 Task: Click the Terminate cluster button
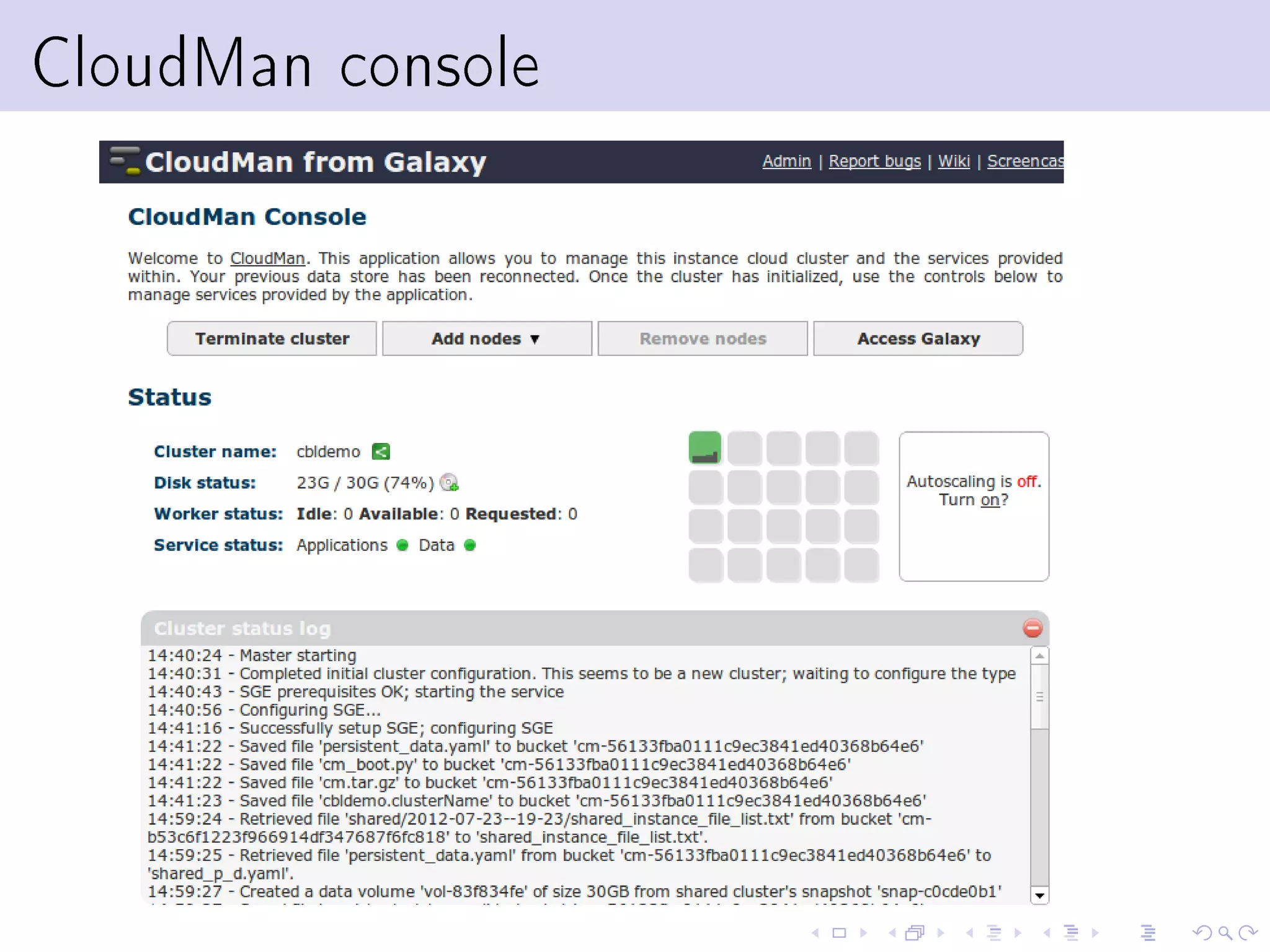click(272, 338)
